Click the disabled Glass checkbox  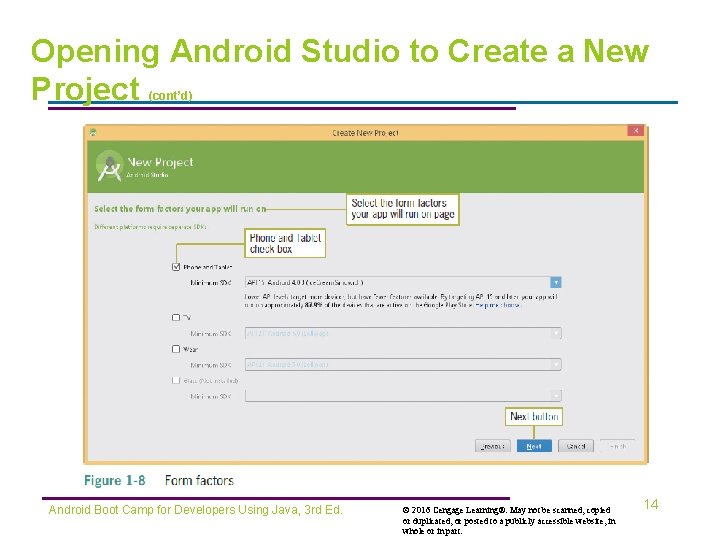176,380
